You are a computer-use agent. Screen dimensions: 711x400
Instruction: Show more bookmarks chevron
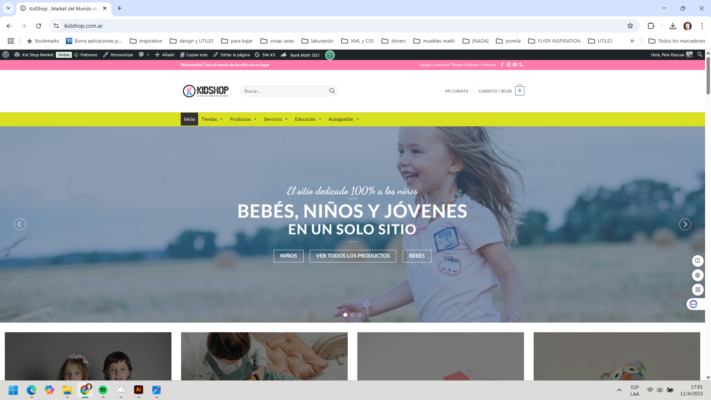click(632, 41)
